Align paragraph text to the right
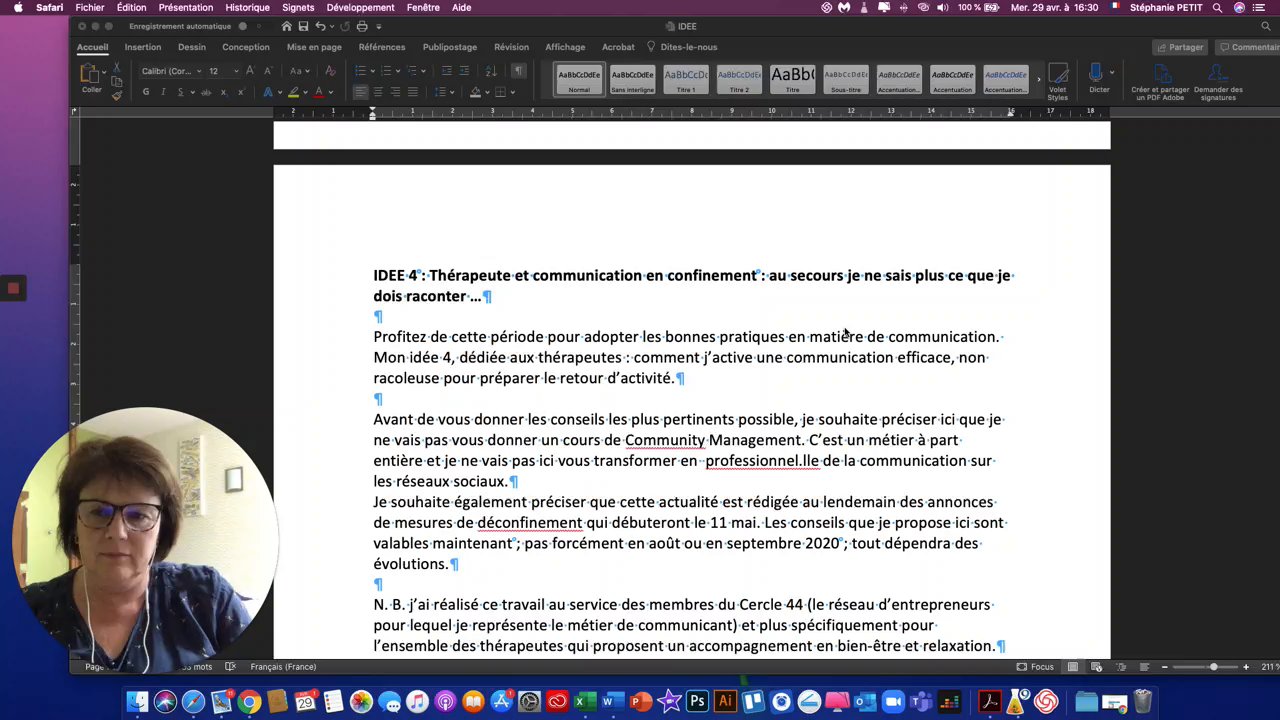This screenshot has width=1280, height=720. tap(395, 92)
